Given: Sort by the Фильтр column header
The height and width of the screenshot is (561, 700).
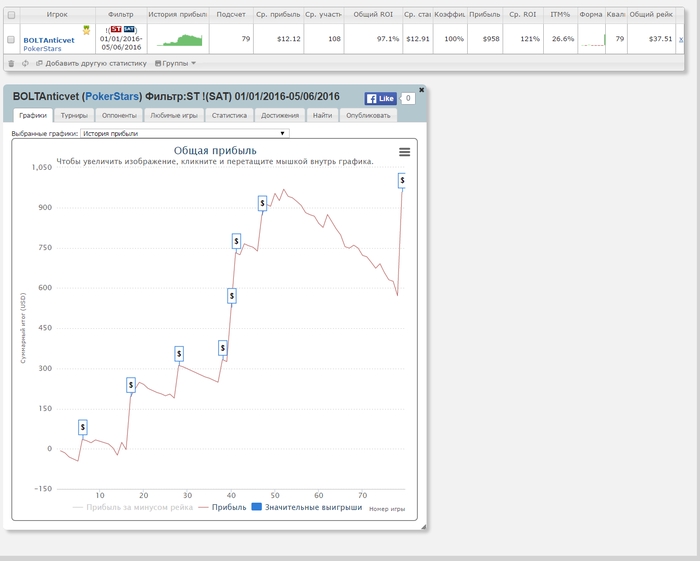Looking at the screenshot, I should [x=121, y=15].
